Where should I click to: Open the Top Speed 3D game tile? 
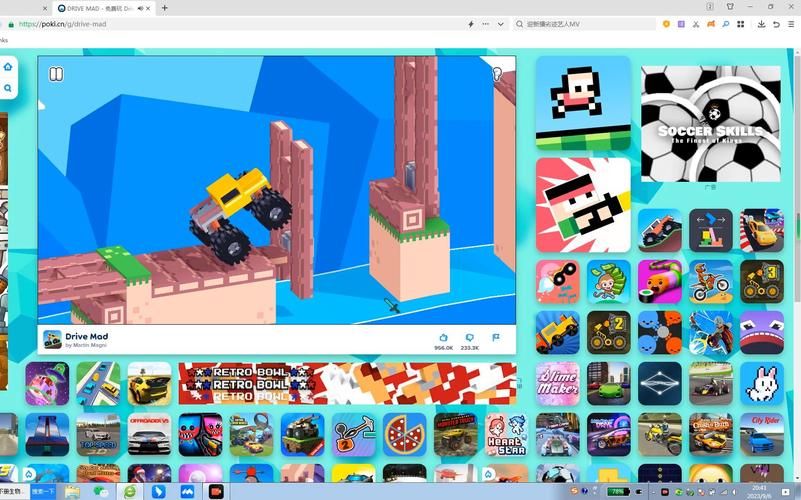[98, 435]
